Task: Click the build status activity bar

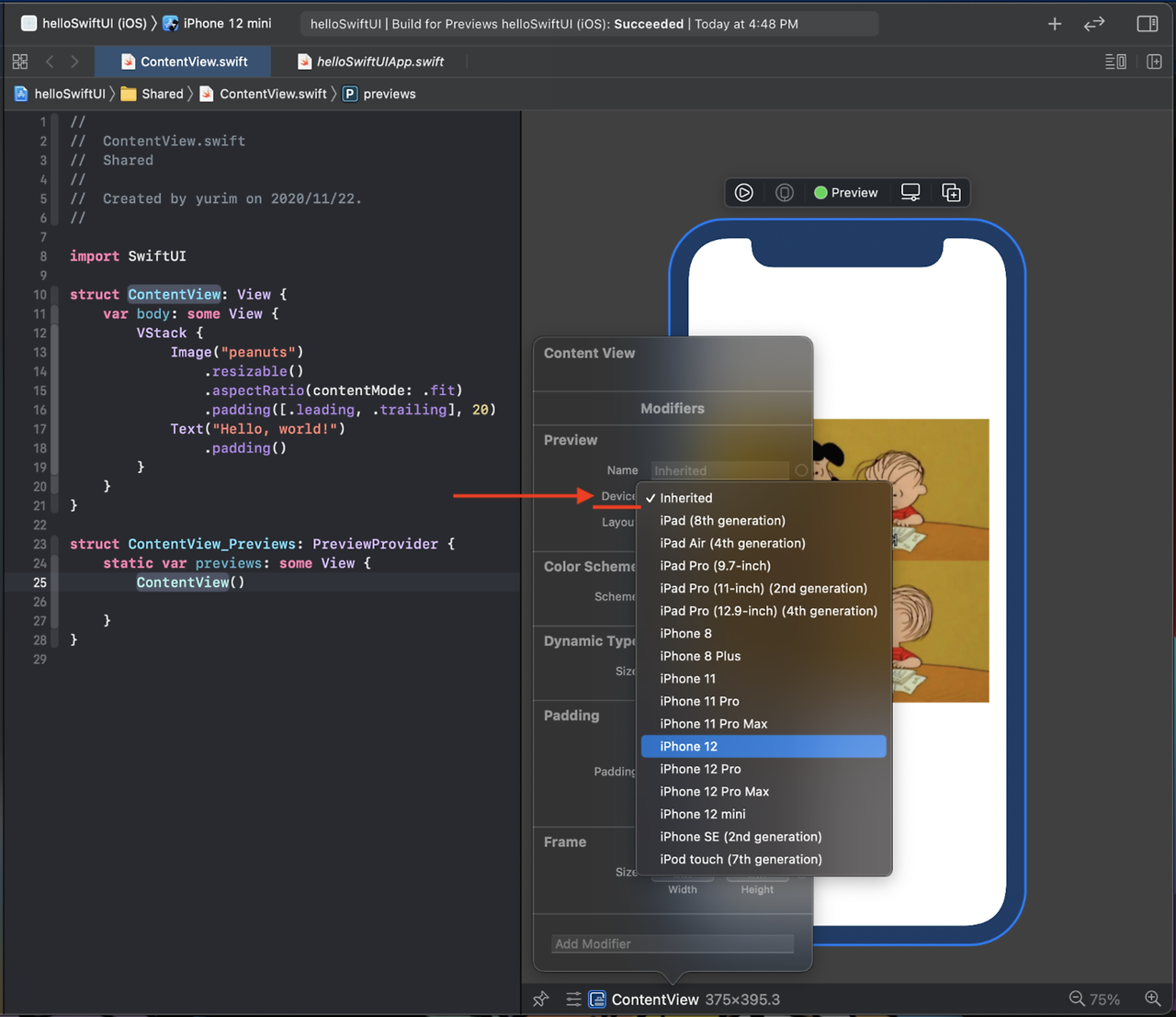Action: tap(589, 24)
